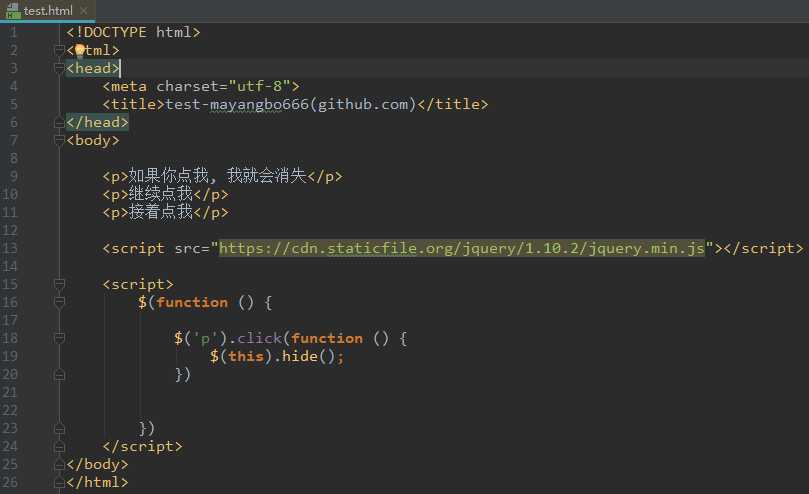Click line number 9 in the gutter
The image size is (809, 494).
pyautogui.click(x=11, y=176)
